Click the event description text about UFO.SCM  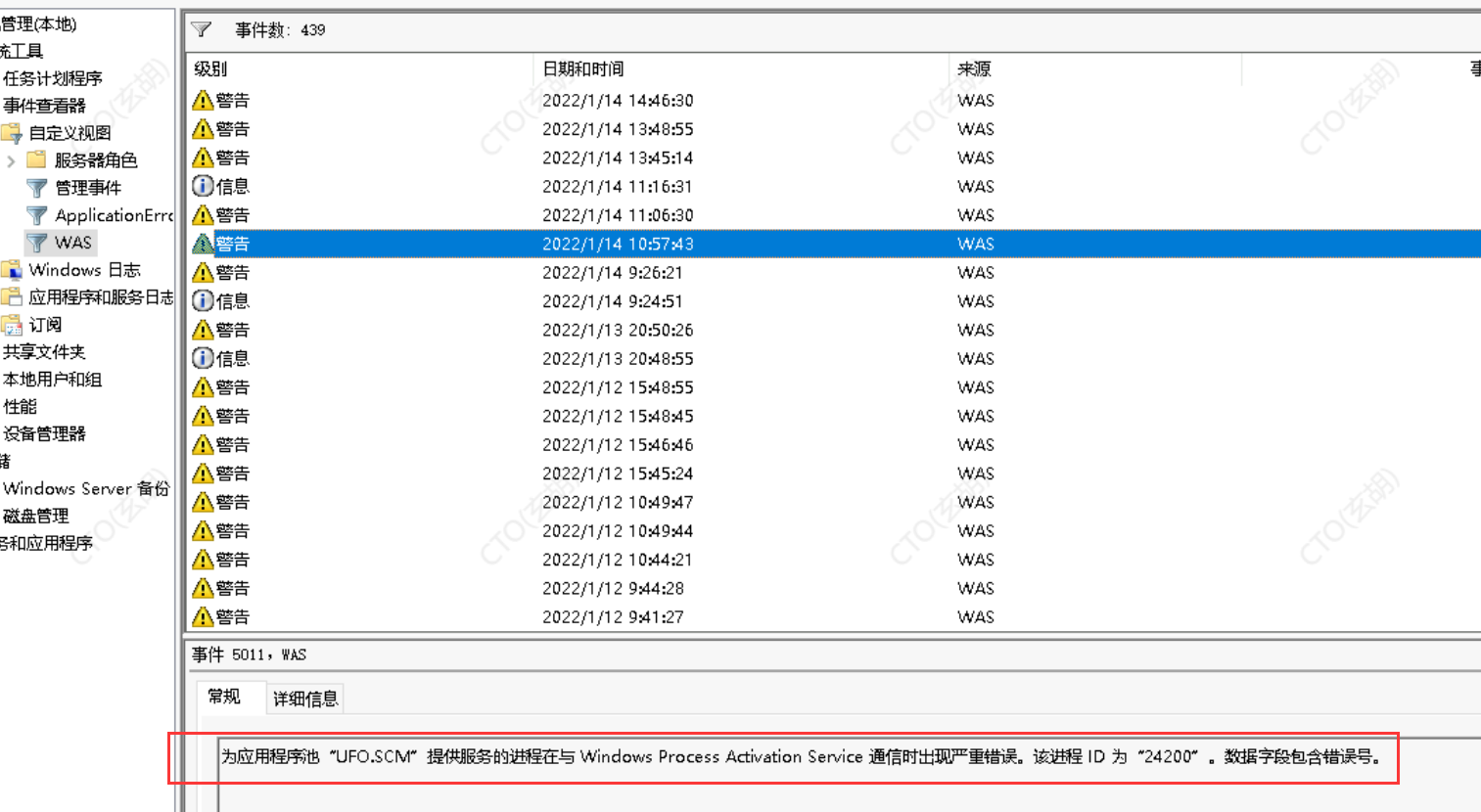799,756
